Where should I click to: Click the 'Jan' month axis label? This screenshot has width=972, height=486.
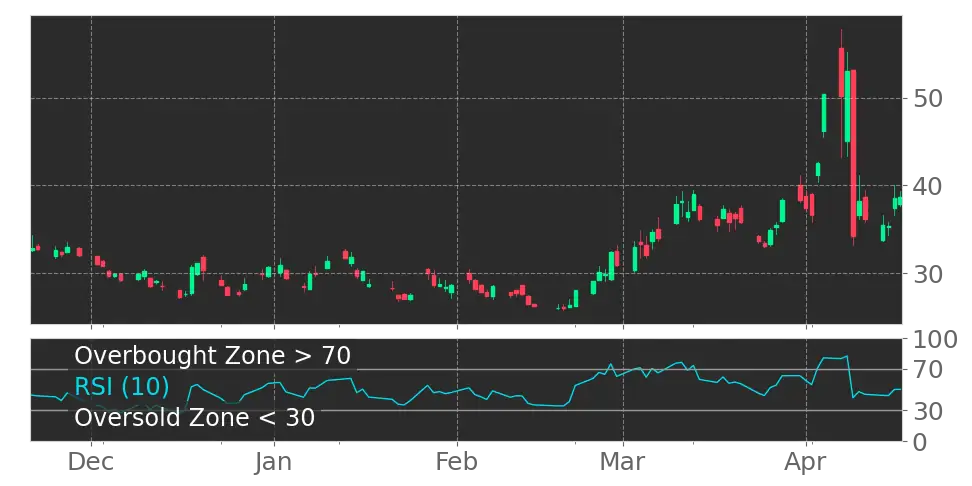[x=274, y=463]
